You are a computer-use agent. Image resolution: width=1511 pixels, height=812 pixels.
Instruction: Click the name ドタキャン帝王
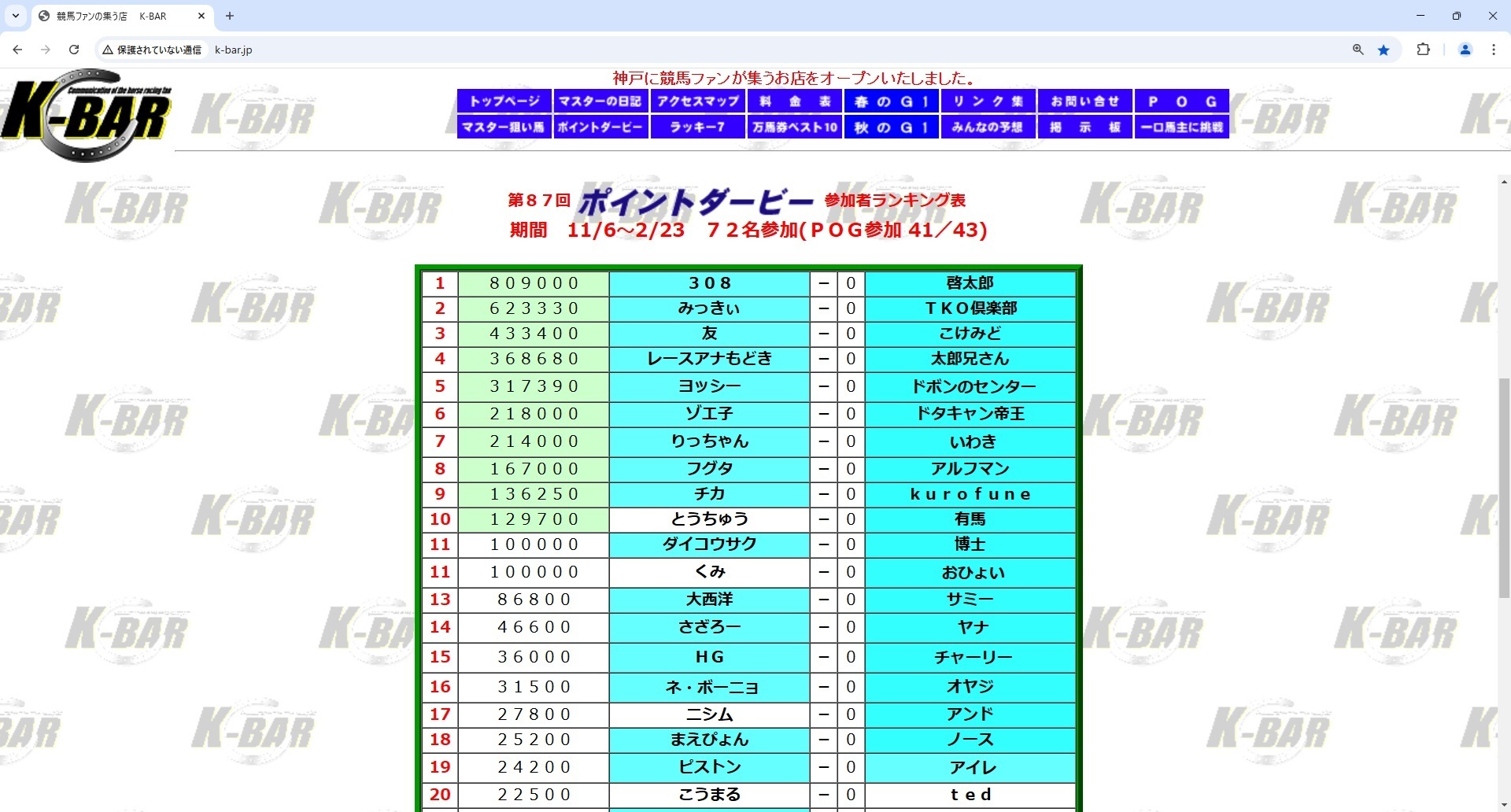point(970,414)
